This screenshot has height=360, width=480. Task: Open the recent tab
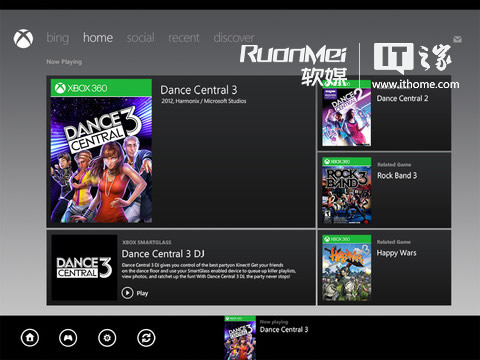[184, 38]
